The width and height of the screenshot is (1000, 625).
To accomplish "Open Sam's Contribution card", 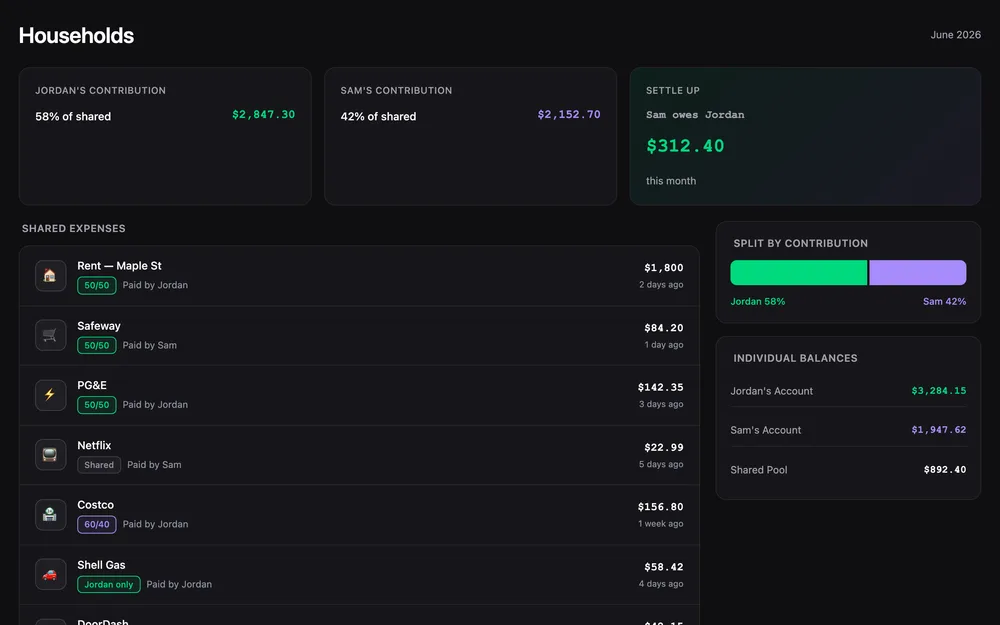I will [471, 136].
